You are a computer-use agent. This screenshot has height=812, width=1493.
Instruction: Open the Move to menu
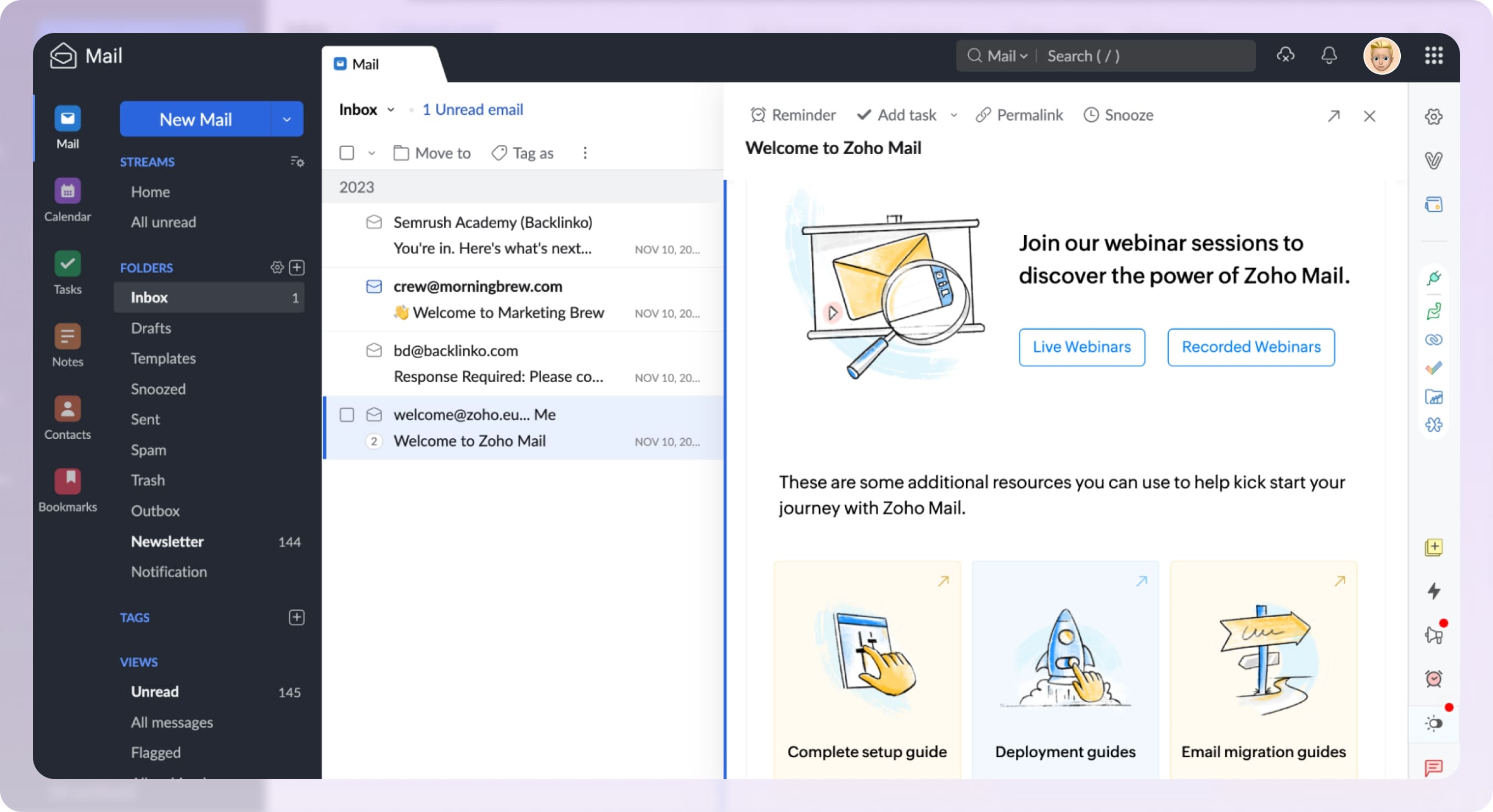click(x=432, y=153)
